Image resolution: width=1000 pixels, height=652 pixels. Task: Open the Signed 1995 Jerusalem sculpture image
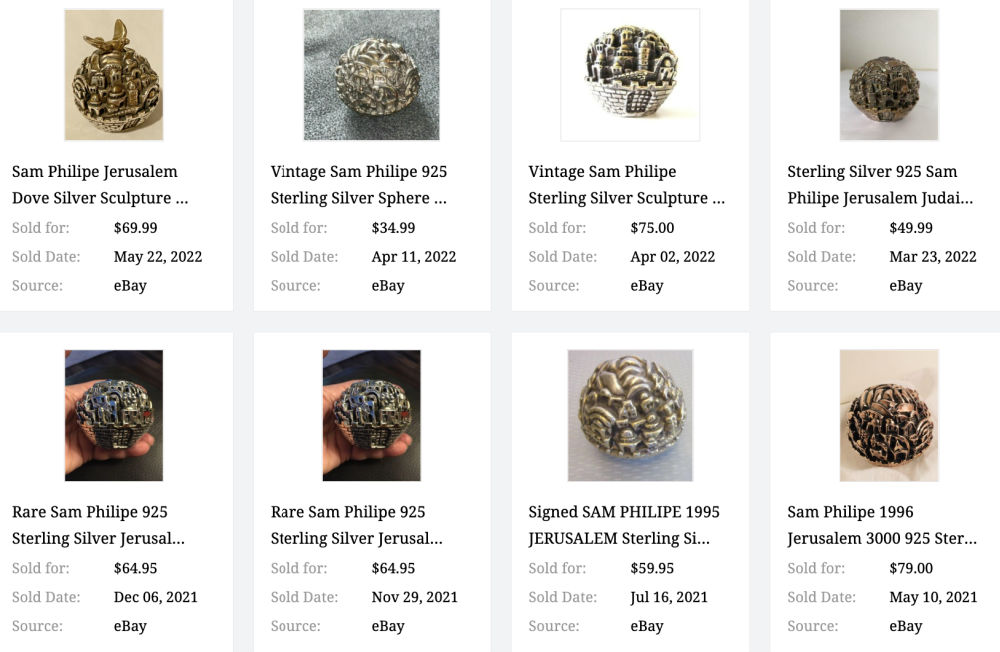630,415
